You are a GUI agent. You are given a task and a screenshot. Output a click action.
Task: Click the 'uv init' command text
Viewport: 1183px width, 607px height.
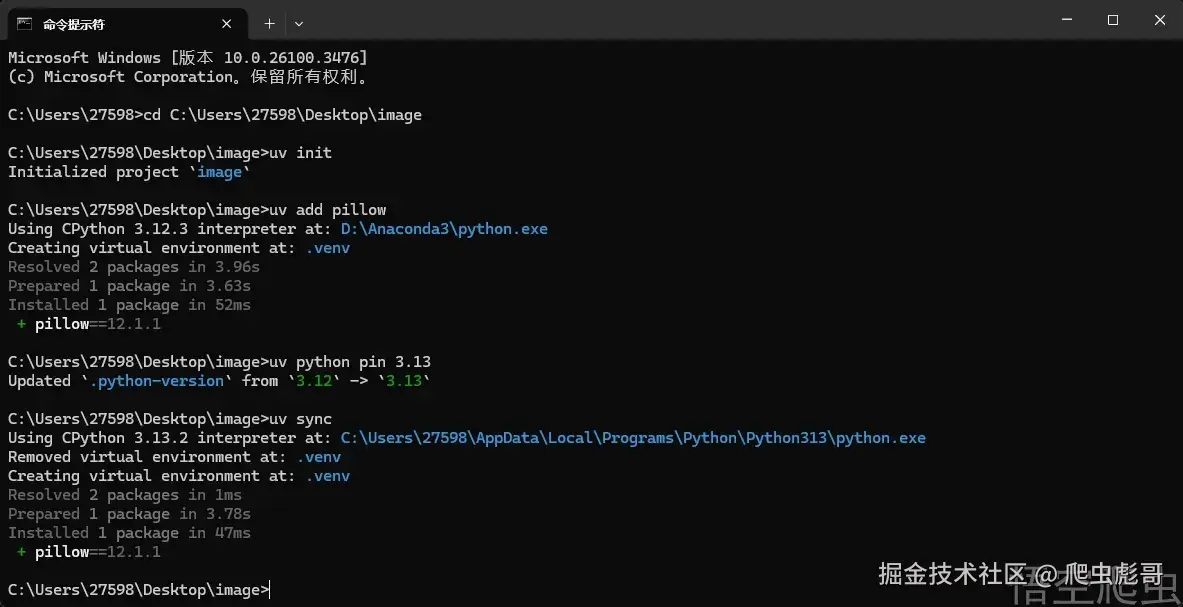tap(300, 152)
